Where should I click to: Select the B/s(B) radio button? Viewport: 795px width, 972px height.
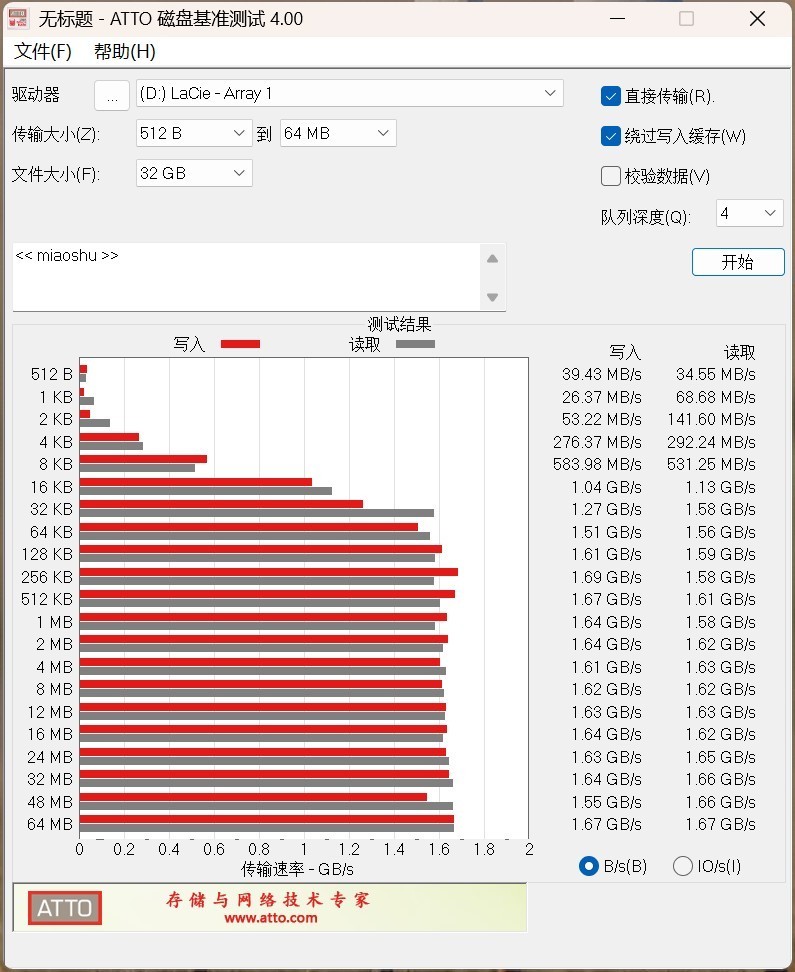(x=588, y=866)
